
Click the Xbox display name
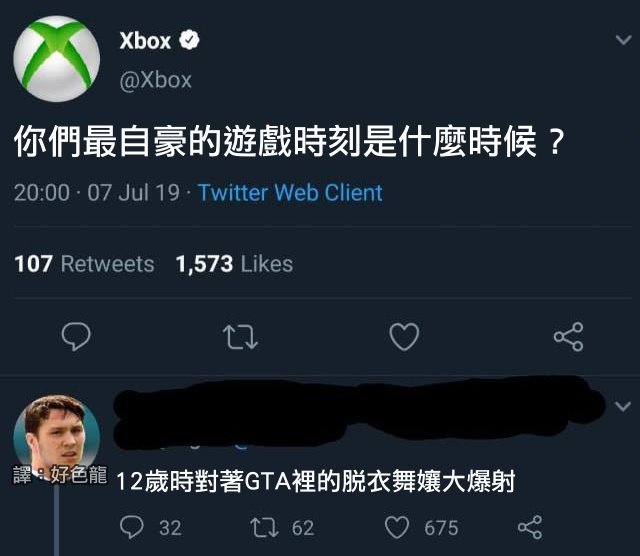[x=146, y=41]
